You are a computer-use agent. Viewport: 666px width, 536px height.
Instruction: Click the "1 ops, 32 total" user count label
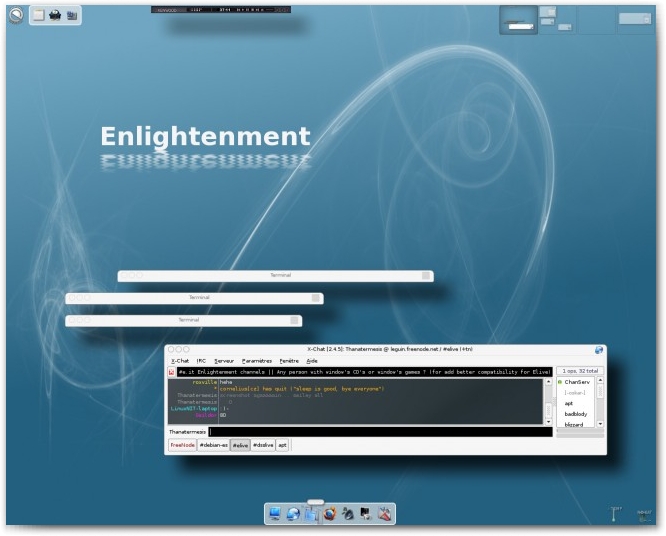(x=580, y=371)
